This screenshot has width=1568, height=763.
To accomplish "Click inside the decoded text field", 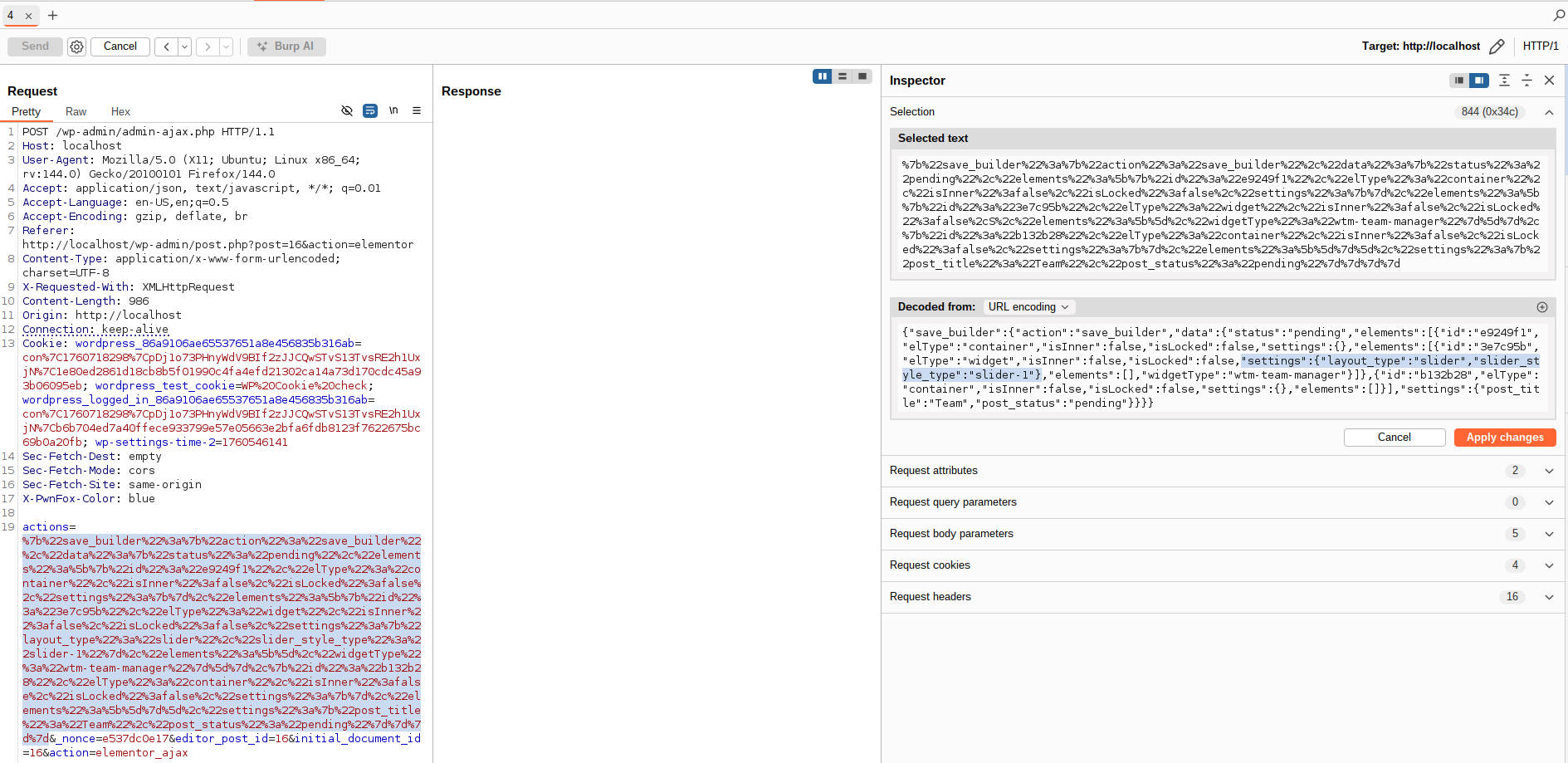I will coord(1220,368).
